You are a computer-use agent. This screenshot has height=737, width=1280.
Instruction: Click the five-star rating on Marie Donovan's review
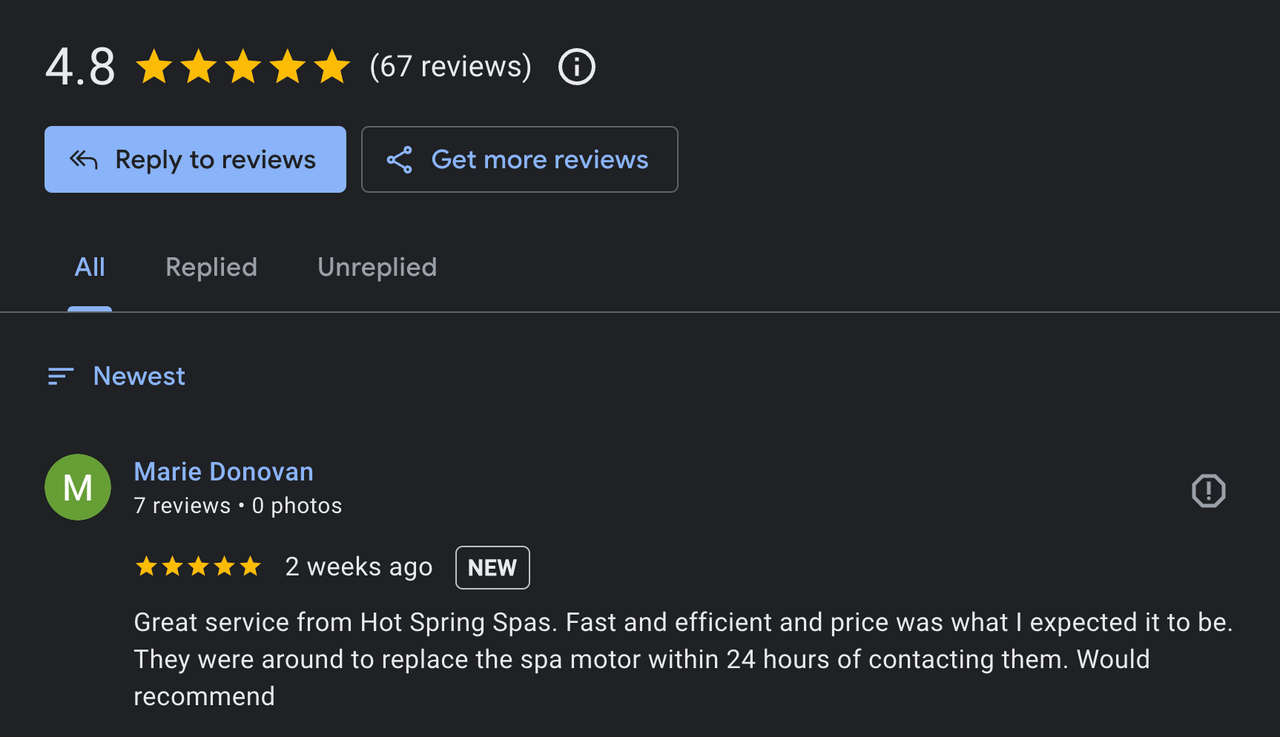(x=198, y=567)
